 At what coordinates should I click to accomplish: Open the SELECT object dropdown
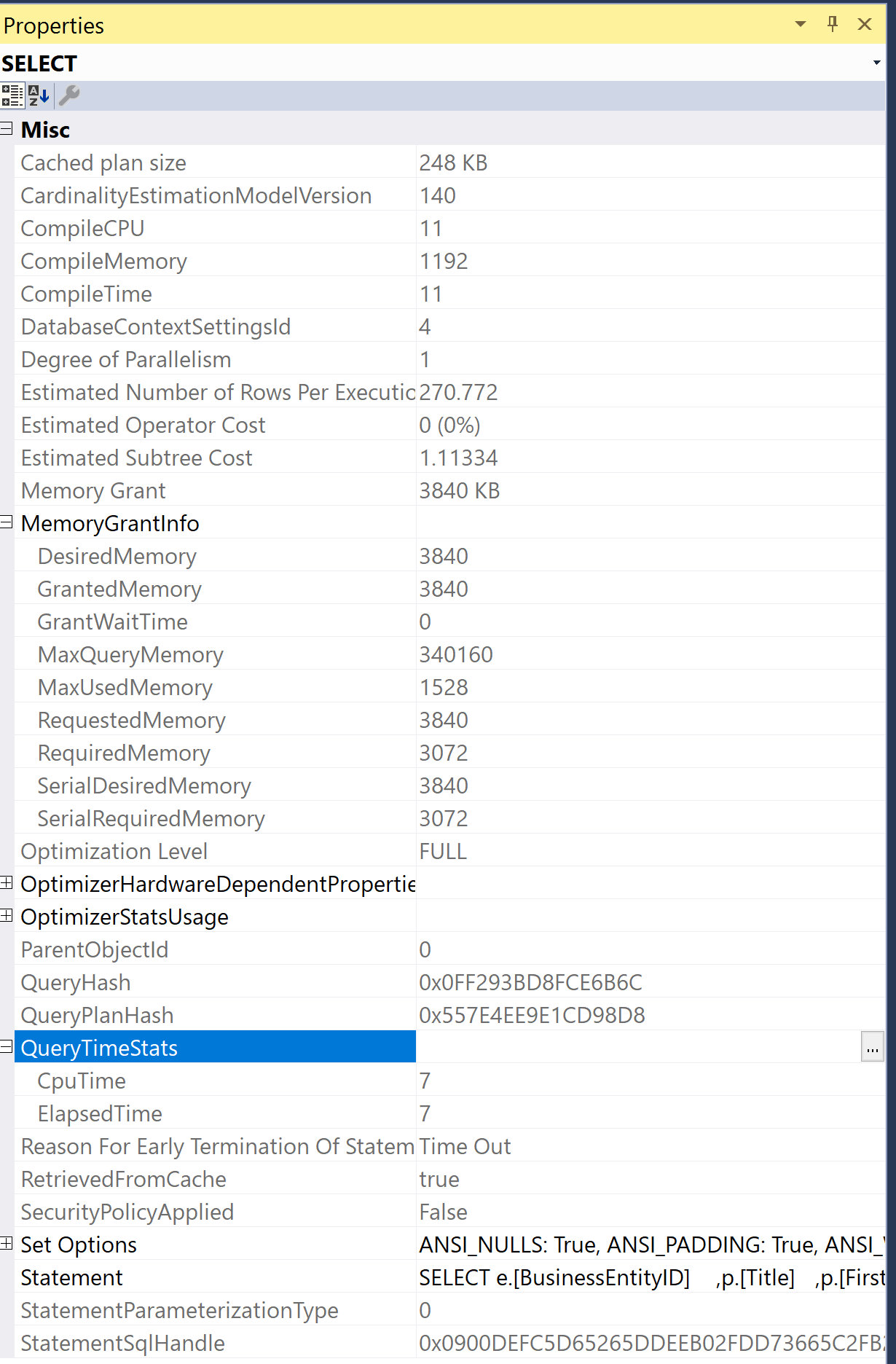[x=876, y=63]
